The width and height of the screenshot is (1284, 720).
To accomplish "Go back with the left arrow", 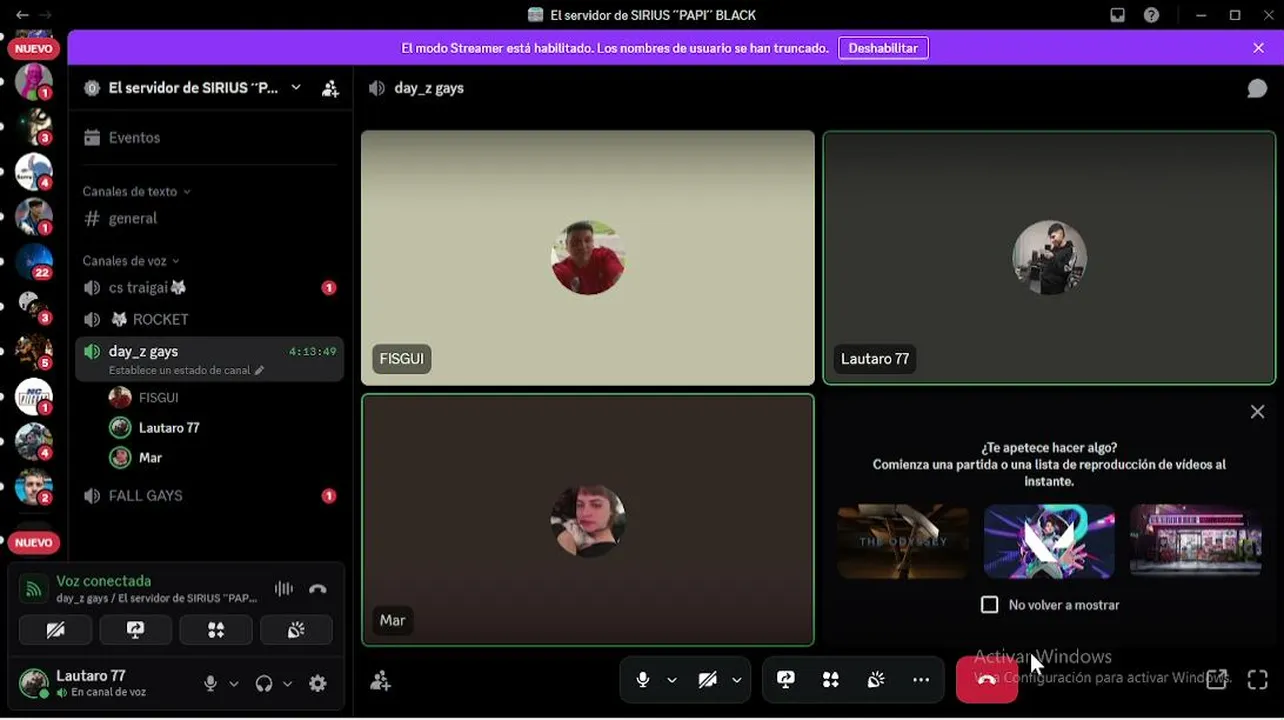I will click(x=22, y=15).
